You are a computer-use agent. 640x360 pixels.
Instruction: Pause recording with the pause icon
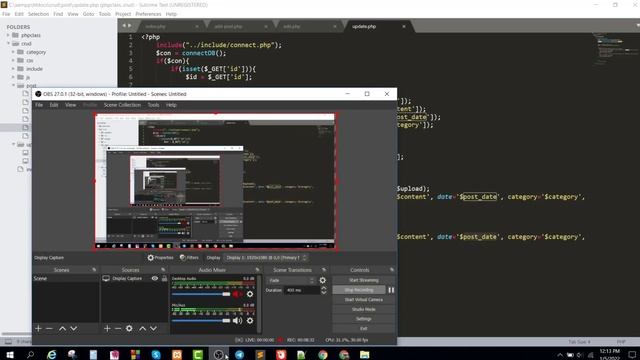[391, 290]
